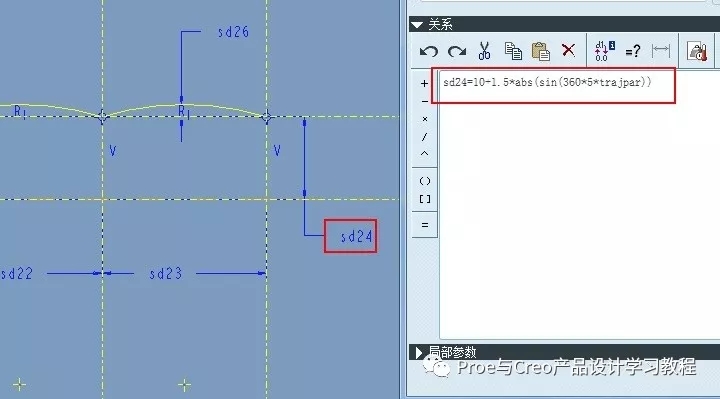Screen dimensions: 720x399
Task: Expand the 局部参数 section
Action: point(418,353)
